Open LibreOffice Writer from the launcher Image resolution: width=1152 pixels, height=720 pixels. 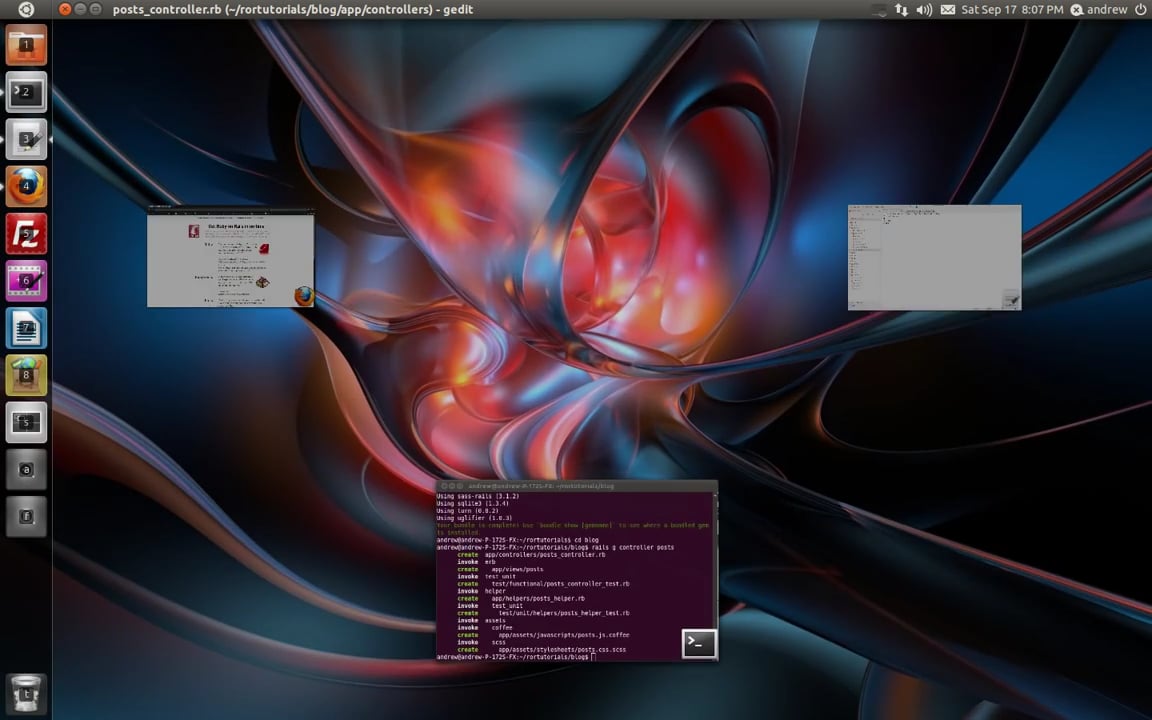point(27,328)
